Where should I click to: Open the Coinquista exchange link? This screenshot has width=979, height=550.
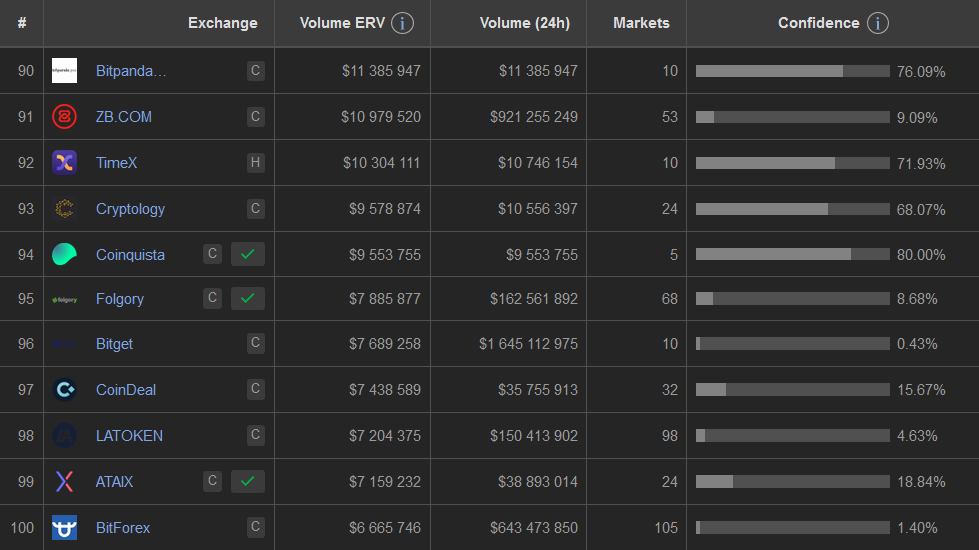coord(130,255)
